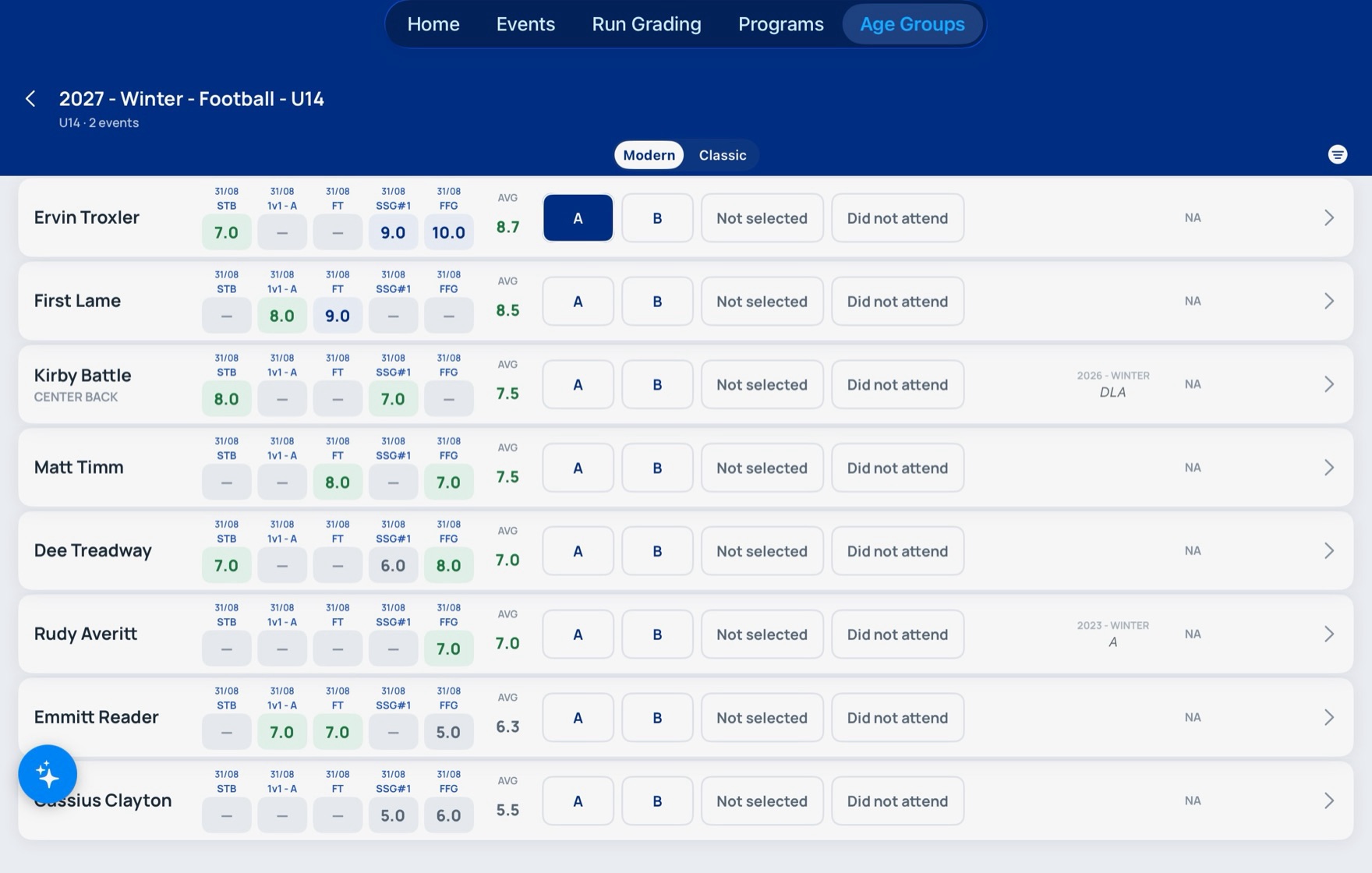Mark Ervin Troxler as Did not attend

[897, 217]
